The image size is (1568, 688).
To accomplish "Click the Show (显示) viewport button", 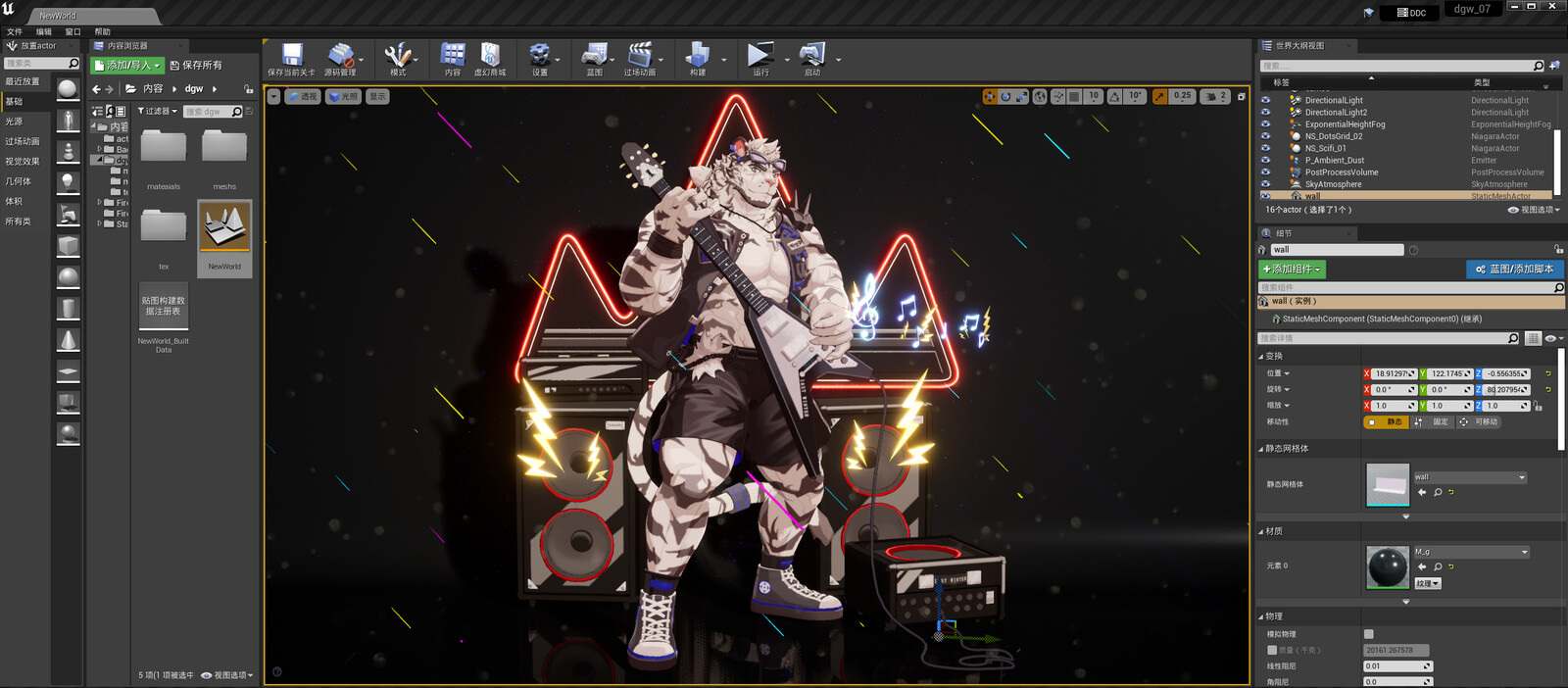I will pos(377,96).
